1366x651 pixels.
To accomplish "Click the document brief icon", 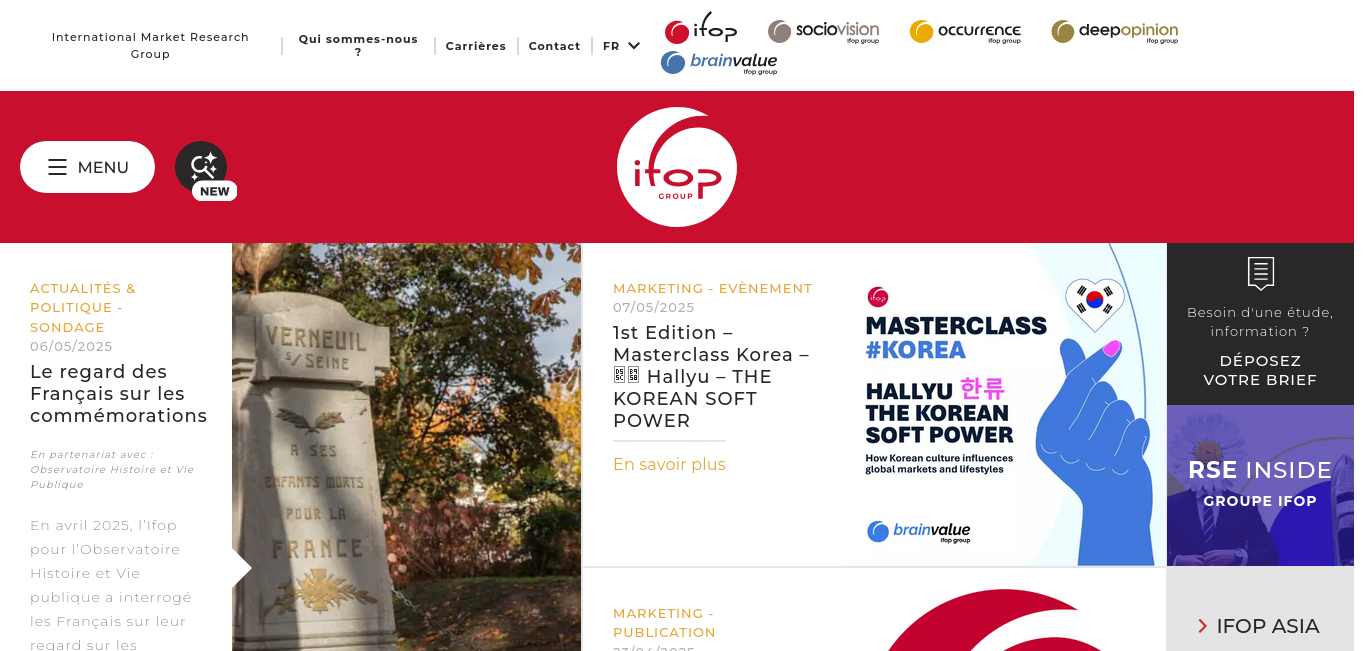I will click(1260, 274).
